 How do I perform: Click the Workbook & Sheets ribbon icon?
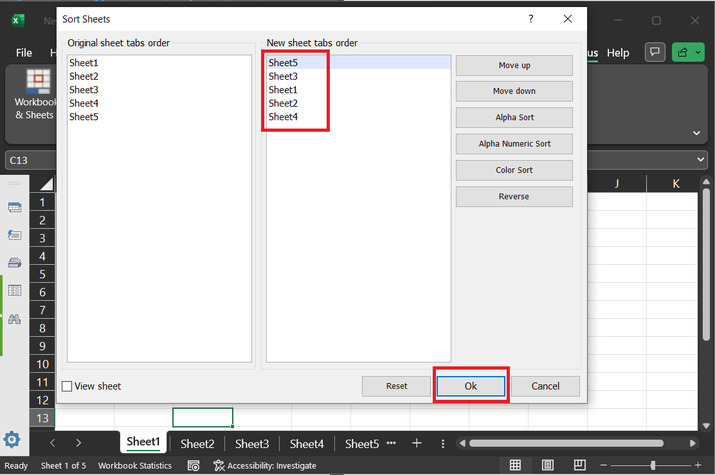click(x=38, y=81)
